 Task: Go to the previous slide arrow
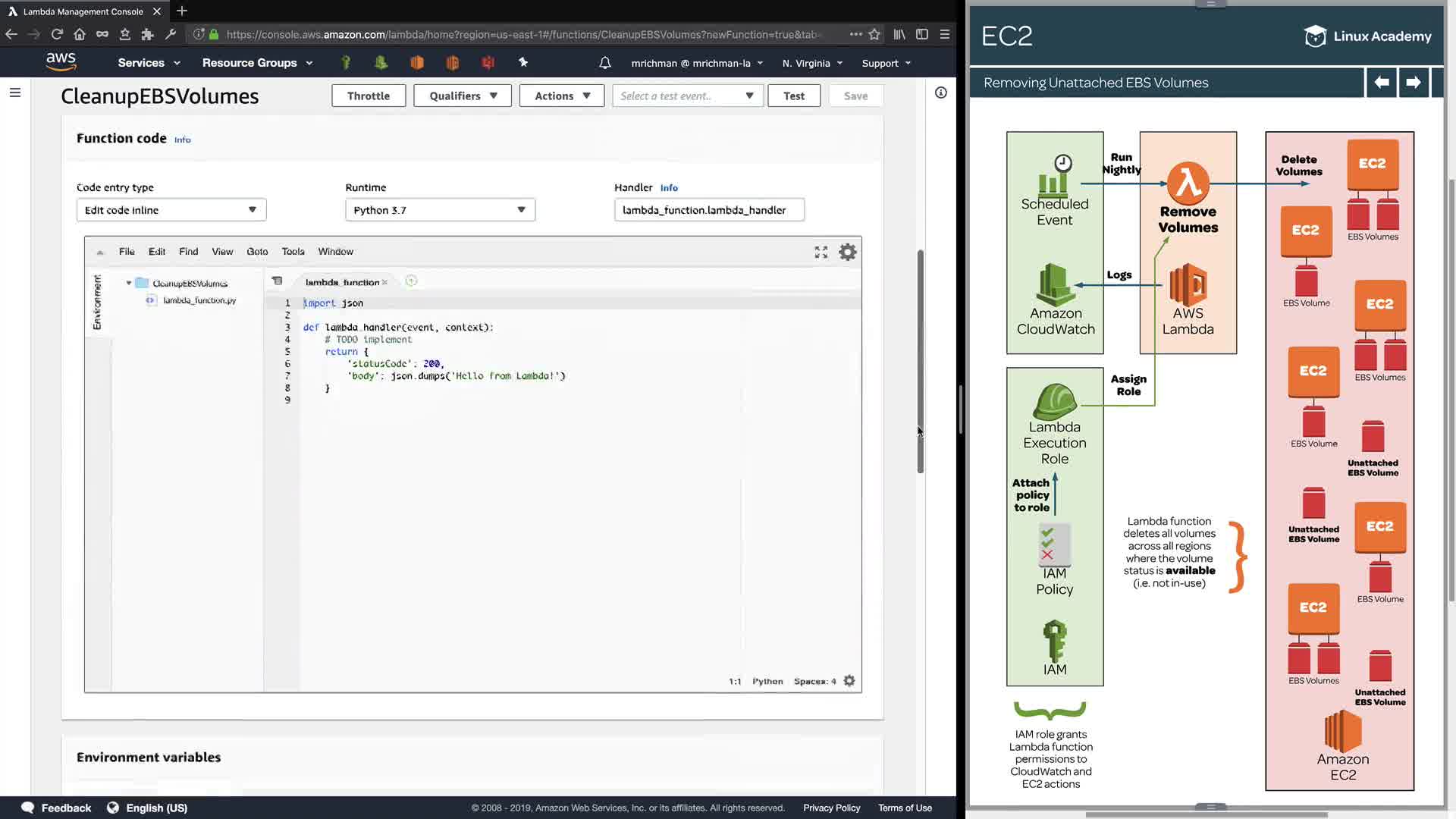(1381, 82)
